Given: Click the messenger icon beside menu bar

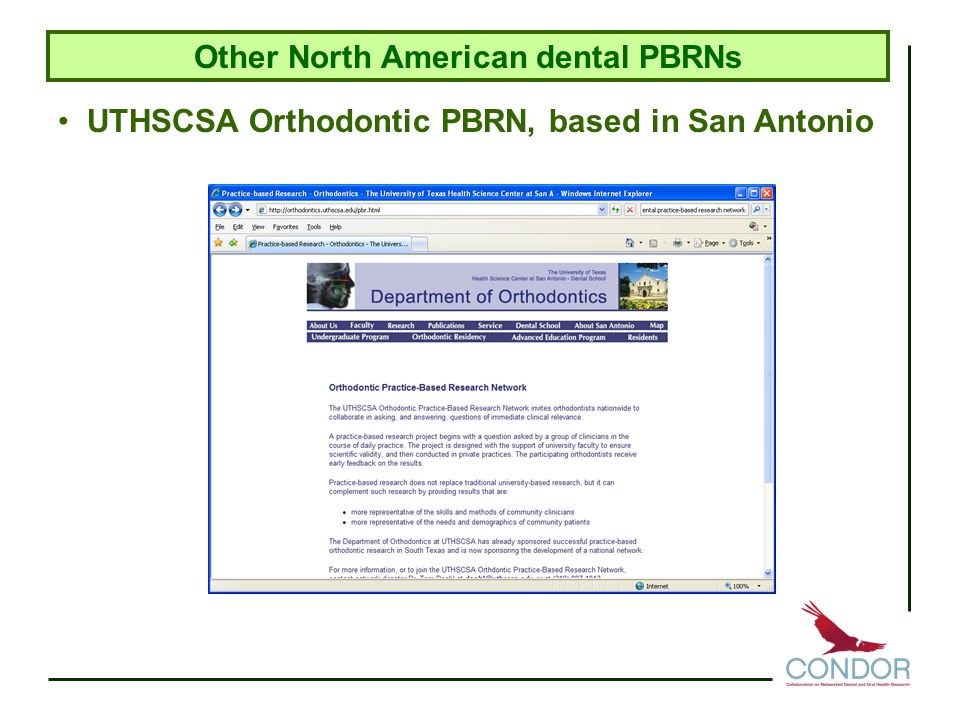Looking at the screenshot, I should [x=754, y=227].
